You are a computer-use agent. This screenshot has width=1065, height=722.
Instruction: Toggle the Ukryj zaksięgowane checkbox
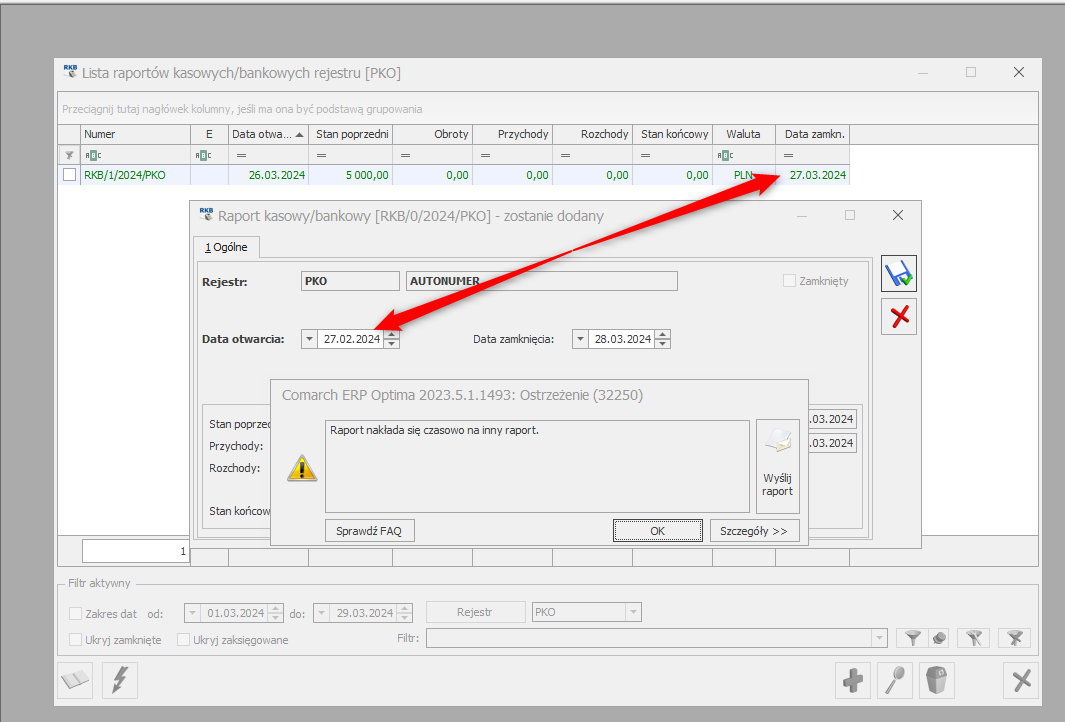coord(183,640)
